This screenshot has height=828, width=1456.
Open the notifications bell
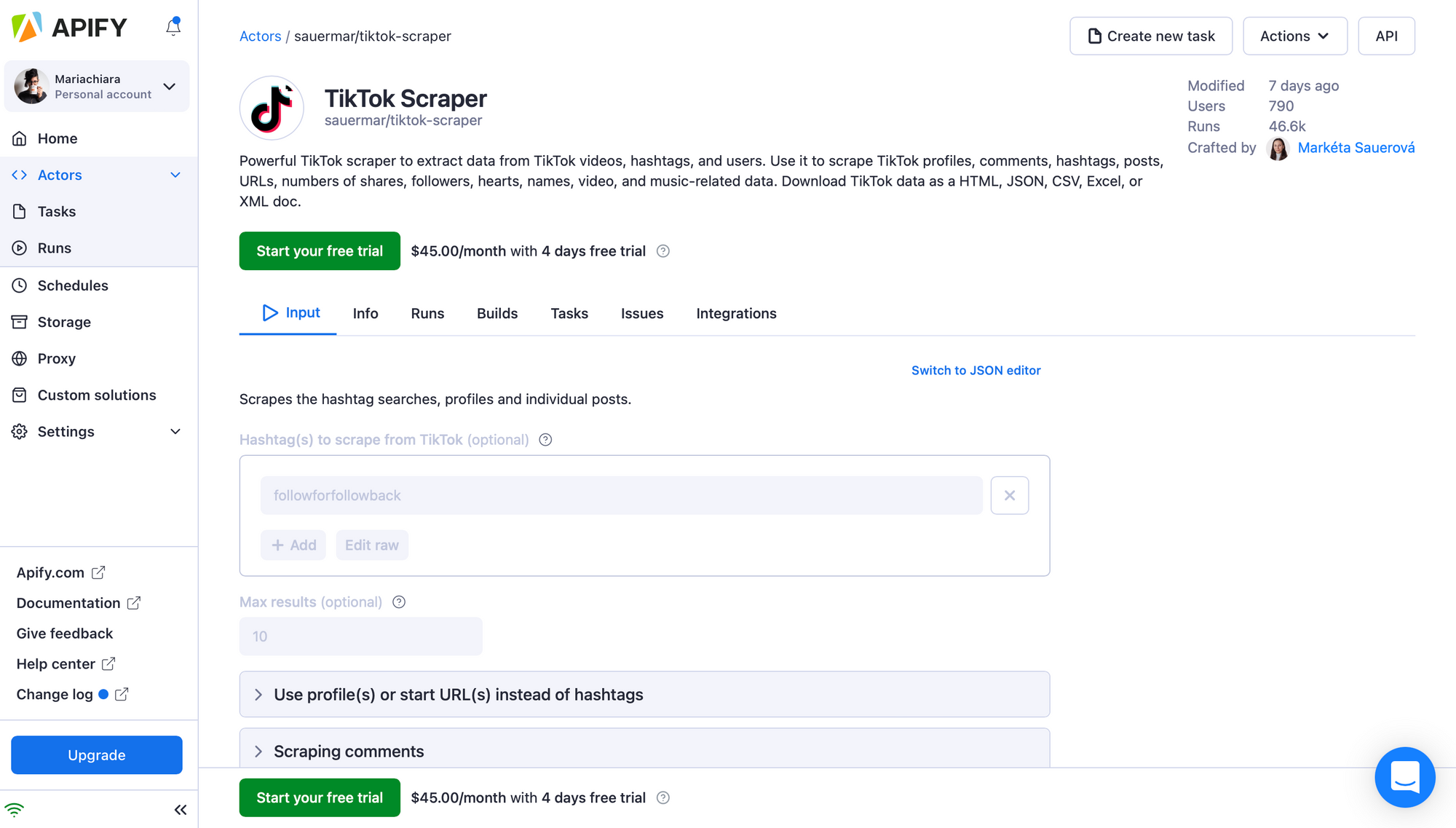[173, 27]
